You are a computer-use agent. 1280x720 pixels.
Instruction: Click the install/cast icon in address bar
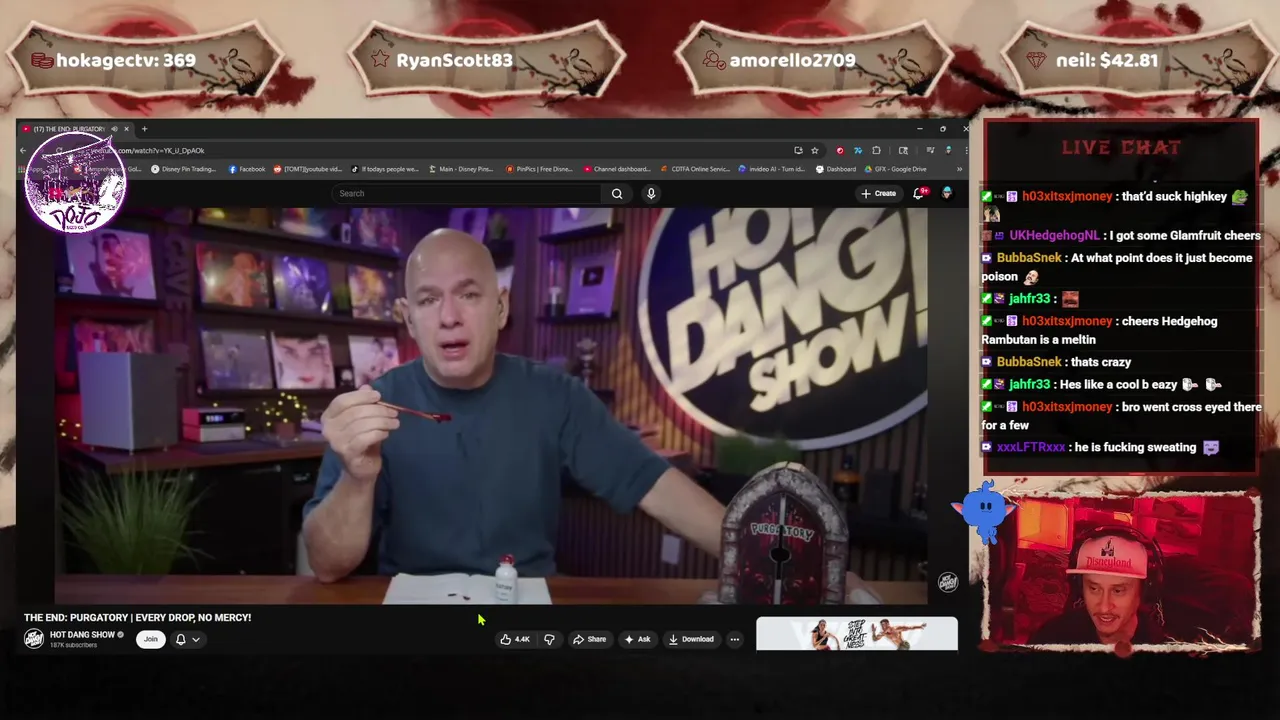(x=798, y=150)
